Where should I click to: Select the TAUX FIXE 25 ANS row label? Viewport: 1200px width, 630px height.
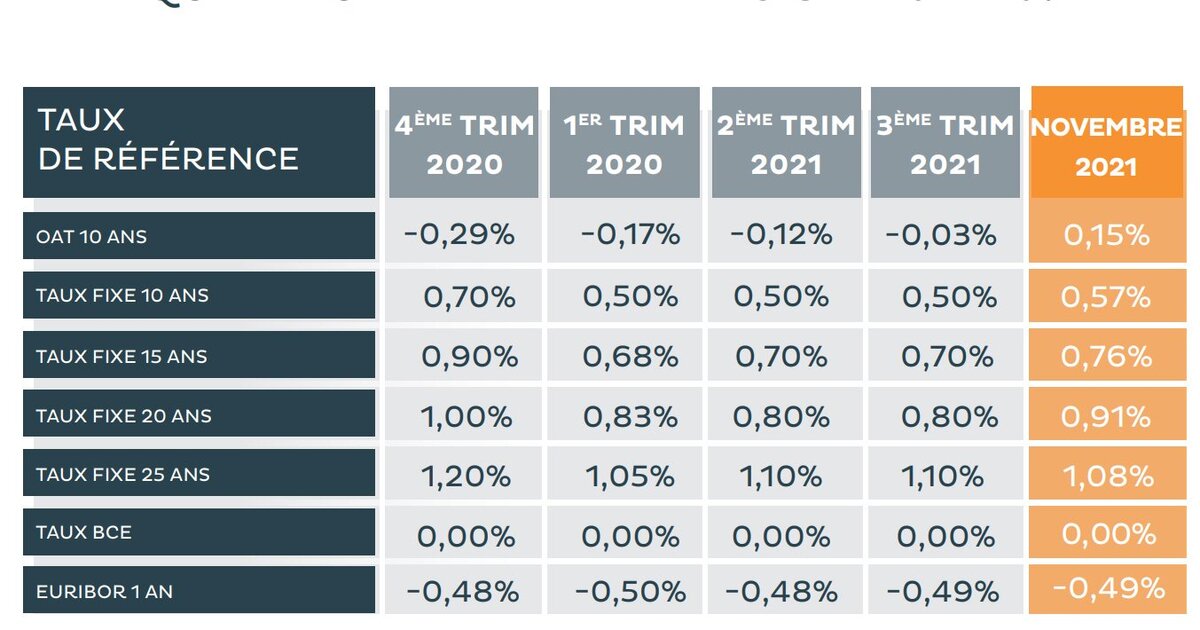tap(199, 474)
